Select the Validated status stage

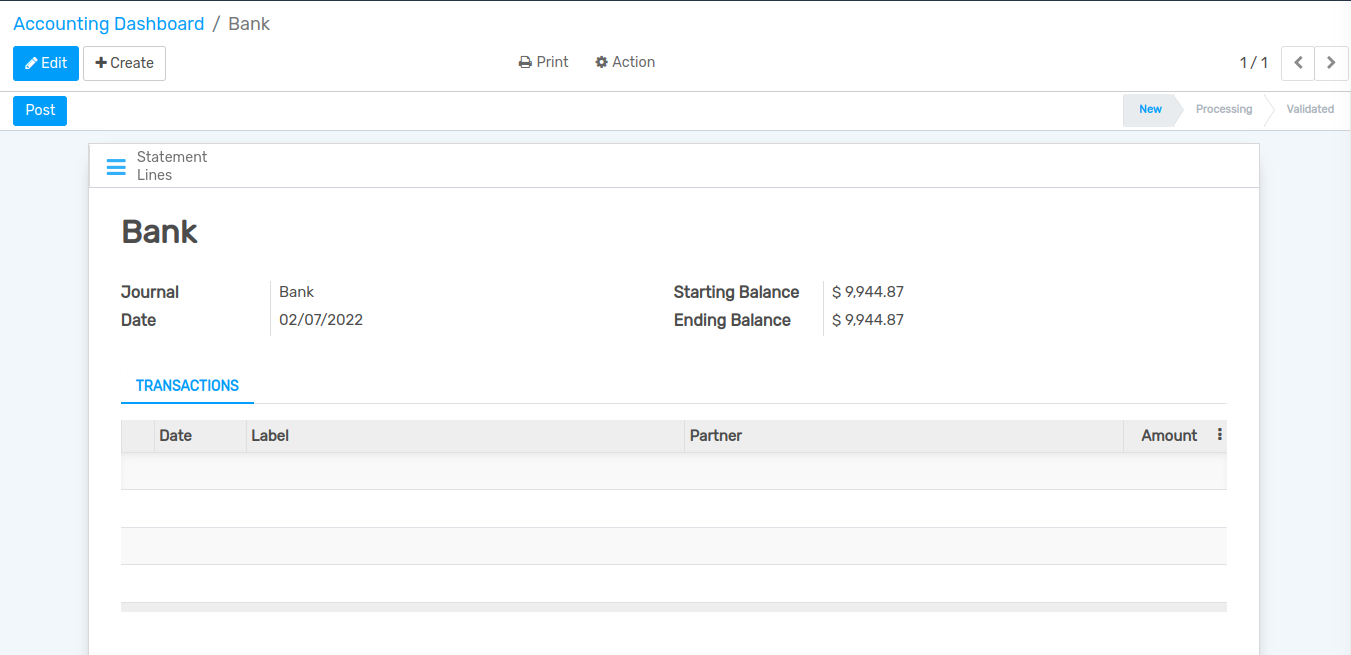pyautogui.click(x=1309, y=110)
